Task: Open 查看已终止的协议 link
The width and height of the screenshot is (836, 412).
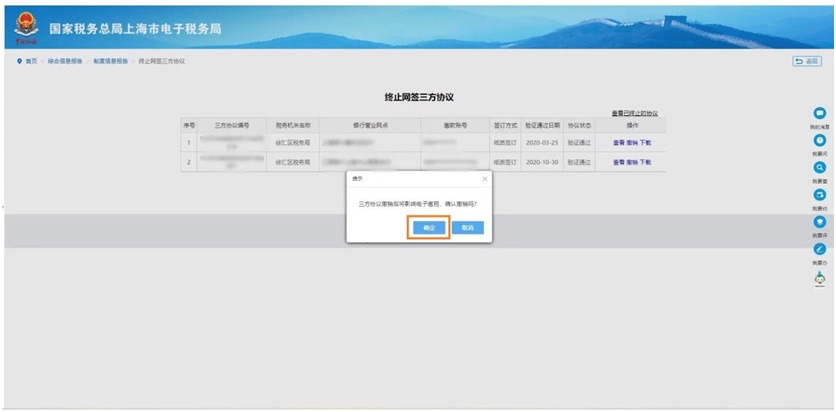Action: (x=634, y=113)
